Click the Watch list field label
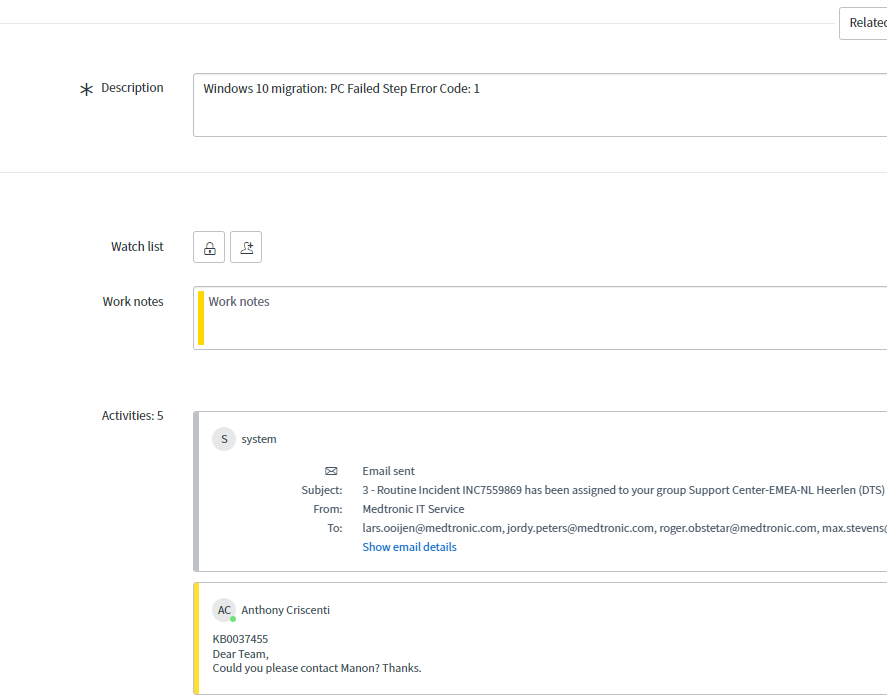The image size is (887, 699). click(x=137, y=247)
